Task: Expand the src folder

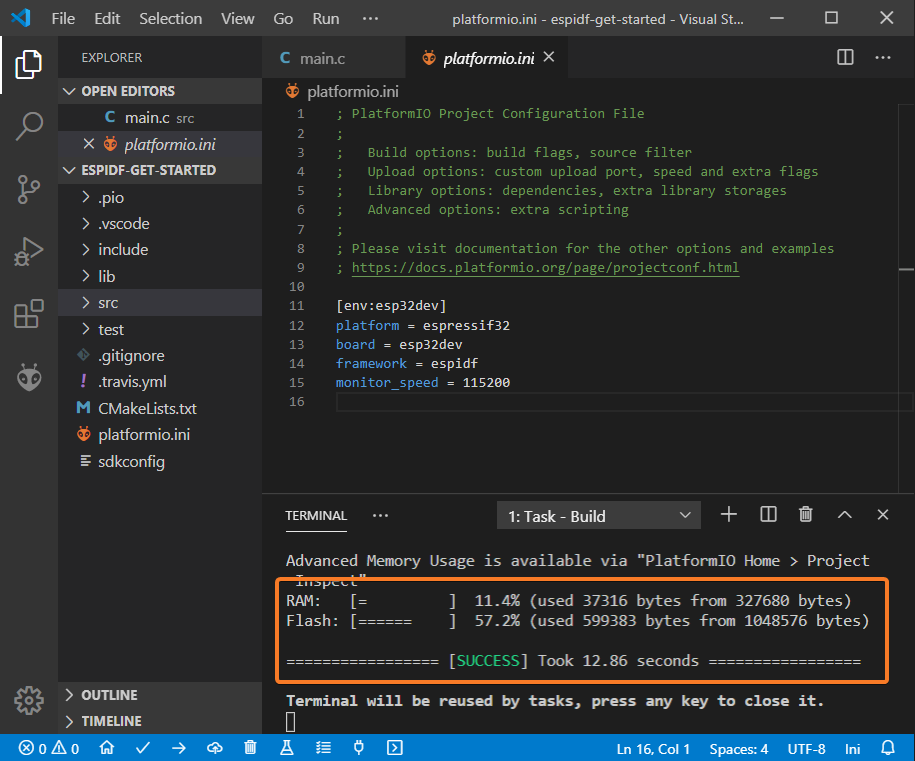Action: click(x=160, y=302)
